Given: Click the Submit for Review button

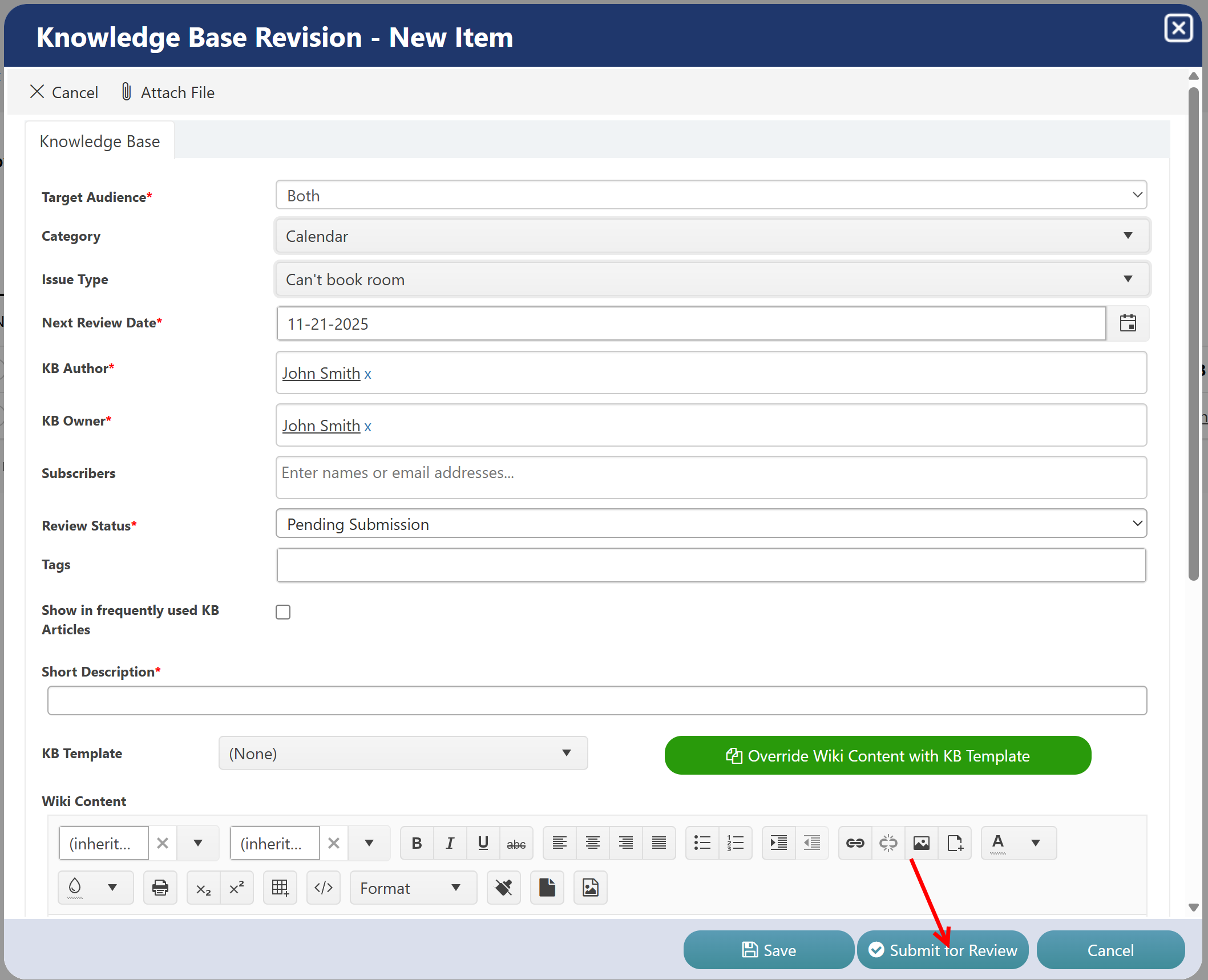Looking at the screenshot, I should [942, 950].
